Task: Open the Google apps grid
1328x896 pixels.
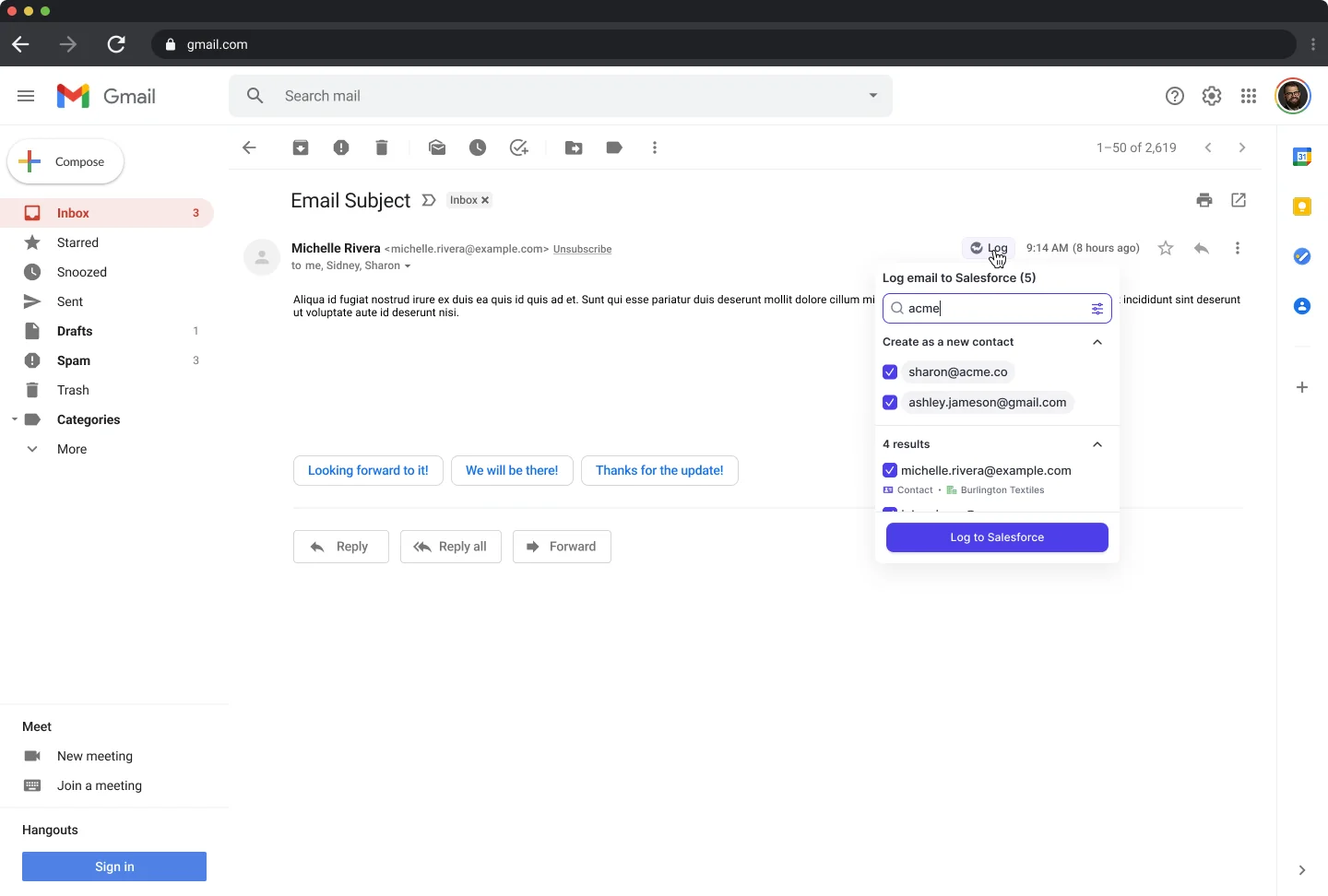Action: pyautogui.click(x=1249, y=96)
